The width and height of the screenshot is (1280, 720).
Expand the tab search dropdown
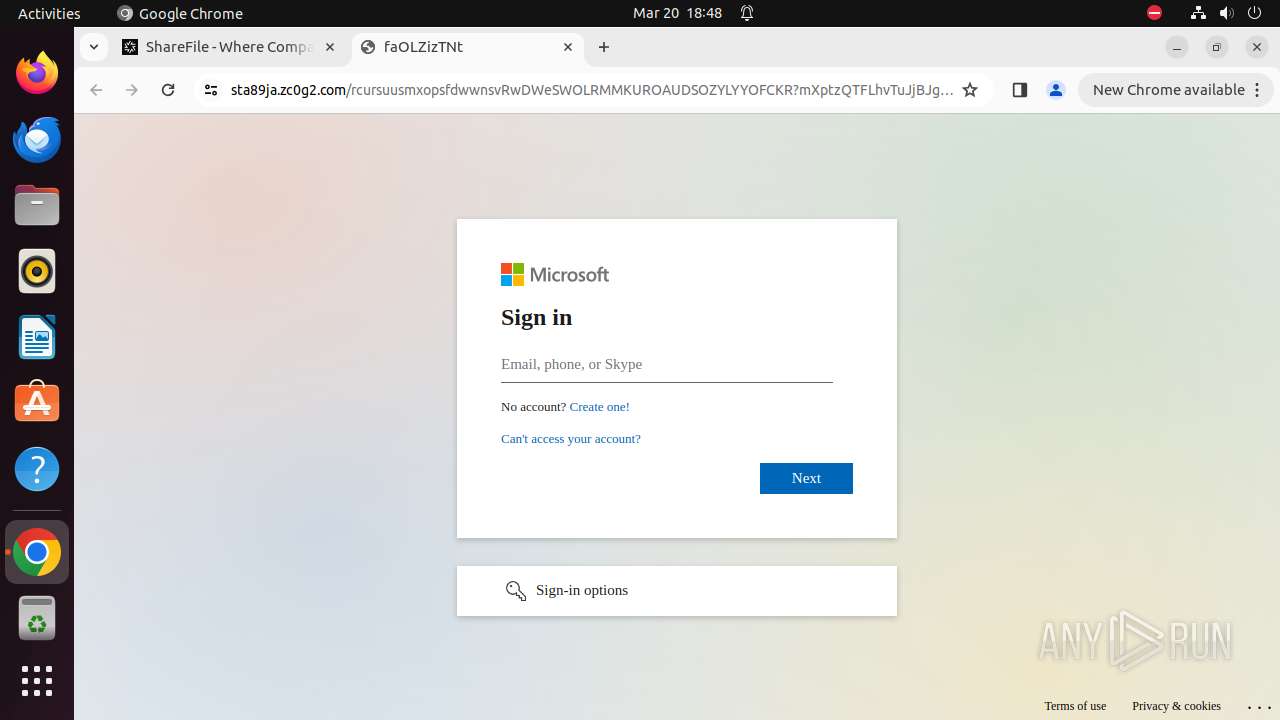click(x=93, y=47)
